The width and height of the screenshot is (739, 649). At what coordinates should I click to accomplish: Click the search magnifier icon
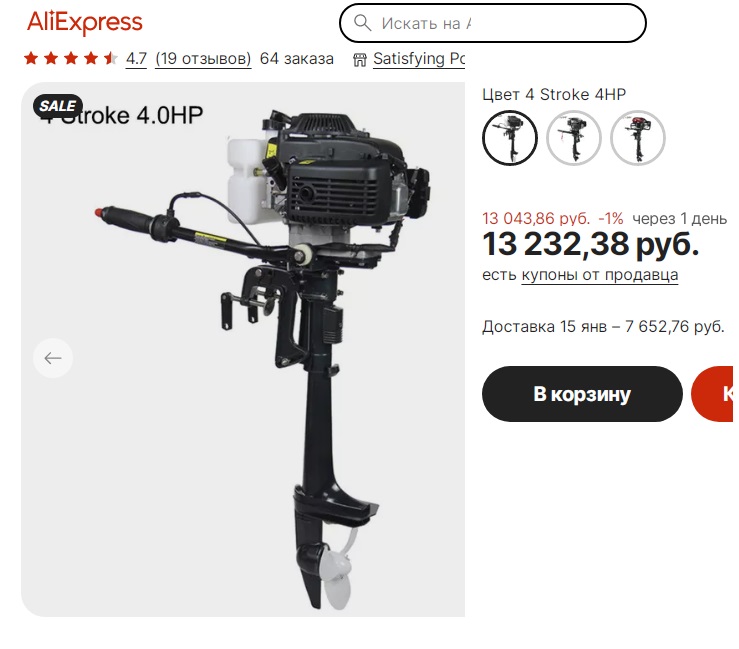pos(362,23)
